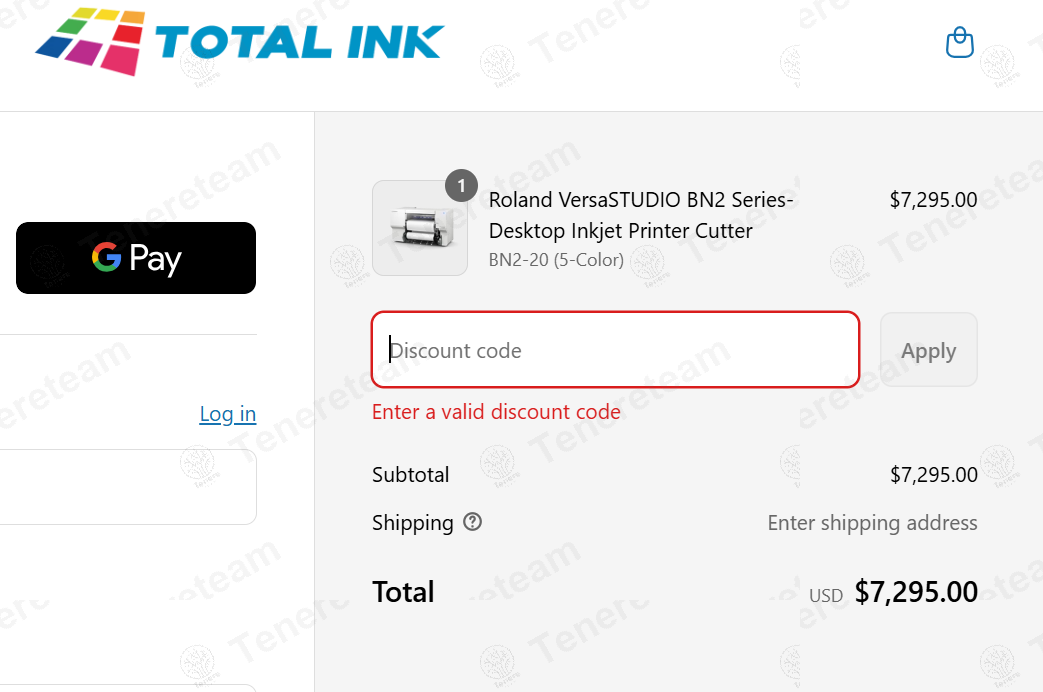Click the BN2-20 (5-Color) variant text
Image resolution: width=1043 pixels, height=692 pixels.
click(556, 260)
